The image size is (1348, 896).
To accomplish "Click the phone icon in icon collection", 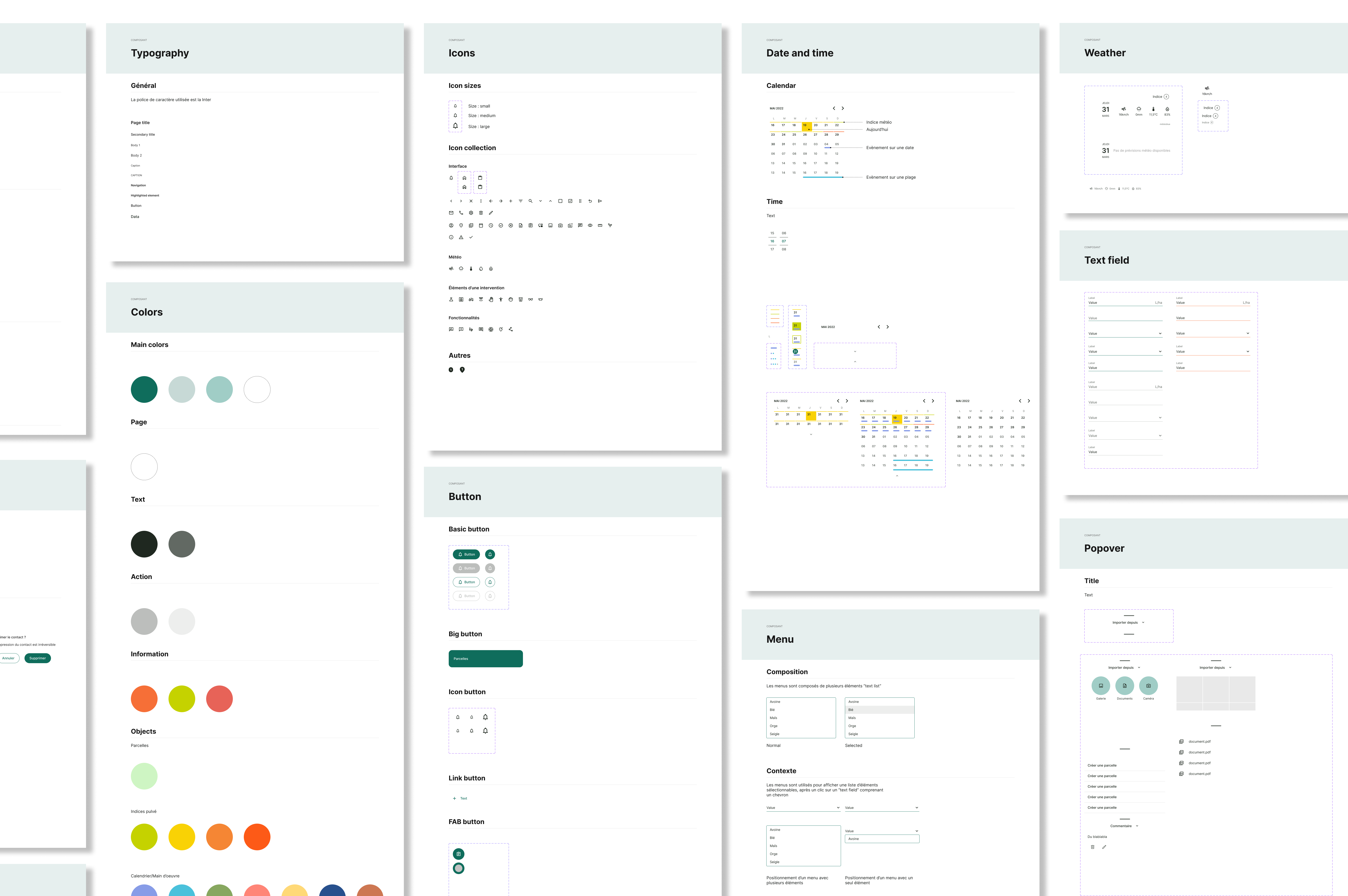I will tap(461, 213).
